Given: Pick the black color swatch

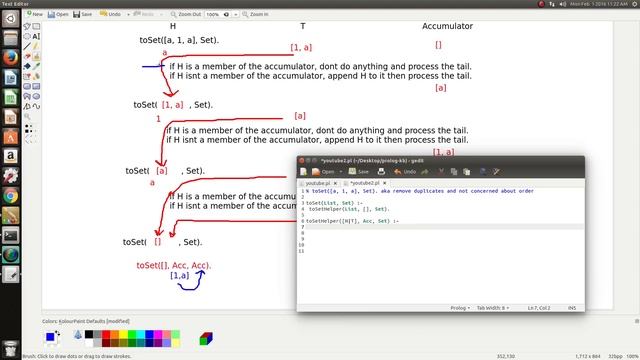Looking at the screenshot, I should point(89,335).
